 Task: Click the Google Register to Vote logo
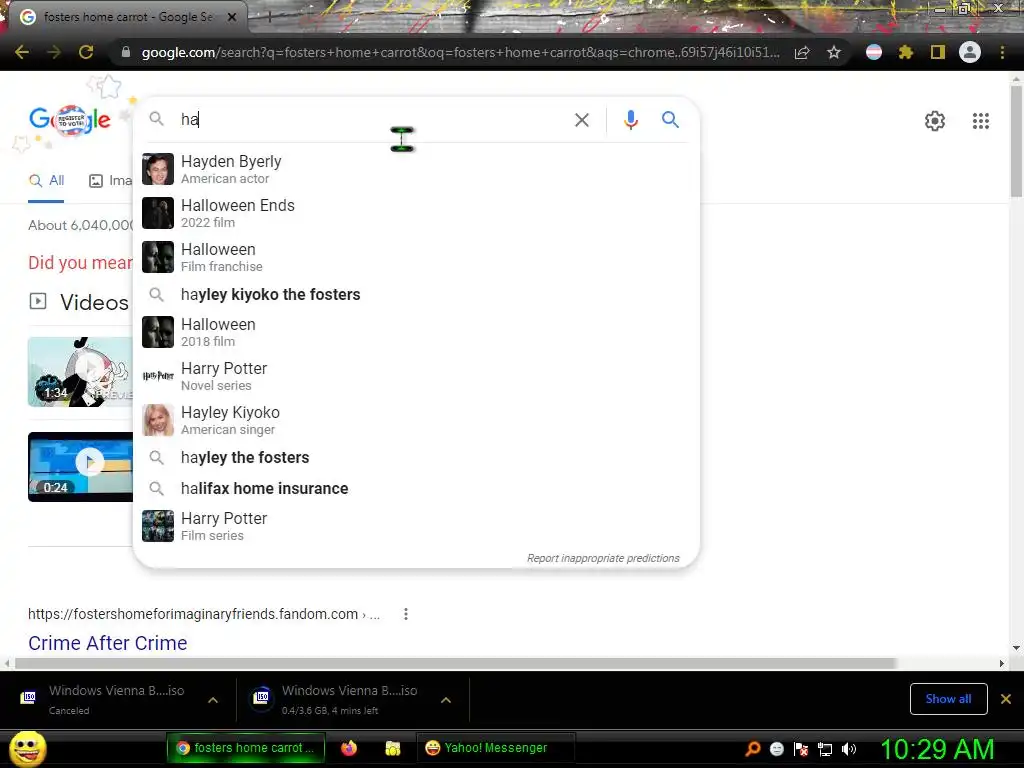pyautogui.click(x=70, y=120)
